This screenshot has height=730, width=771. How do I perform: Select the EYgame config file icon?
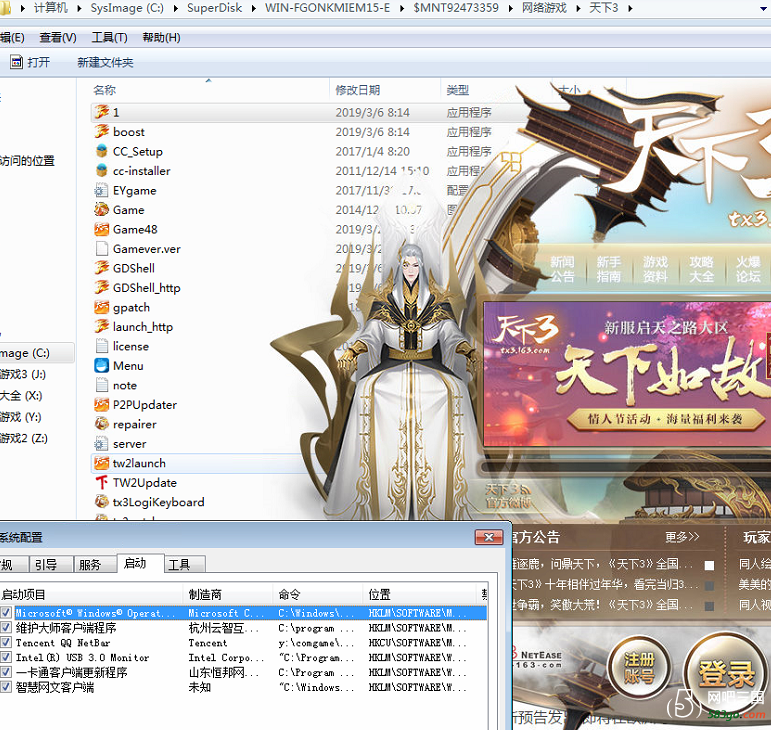[x=102, y=190]
